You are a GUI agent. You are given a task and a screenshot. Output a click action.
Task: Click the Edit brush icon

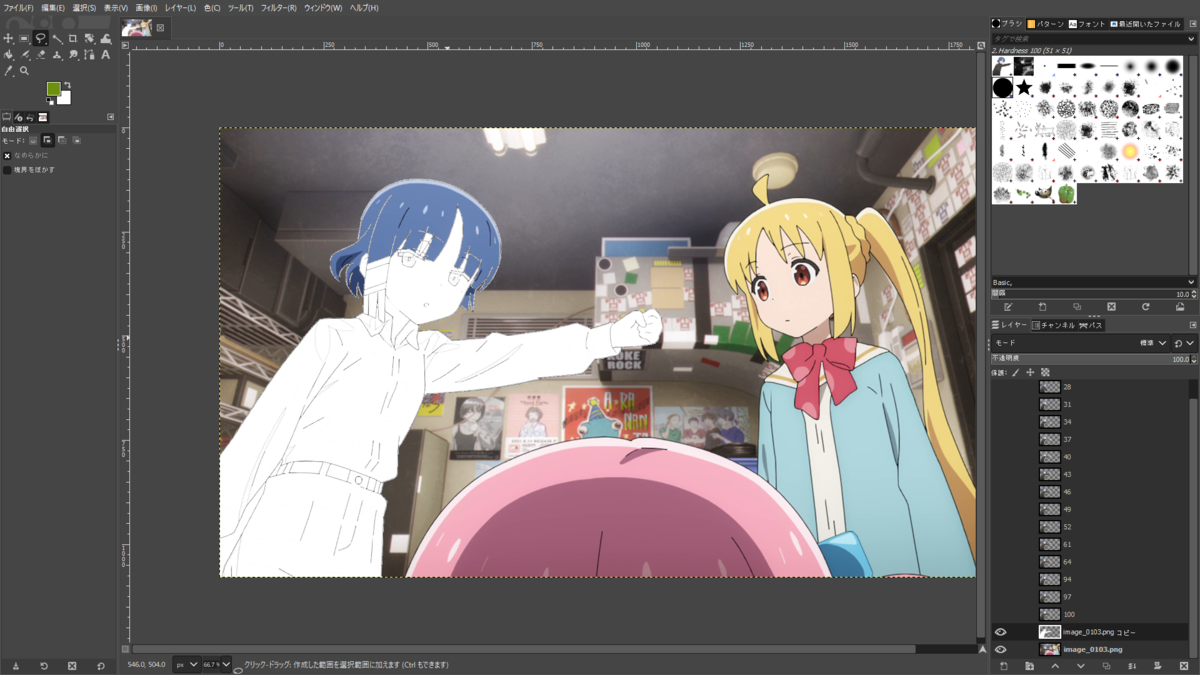tap(1008, 307)
